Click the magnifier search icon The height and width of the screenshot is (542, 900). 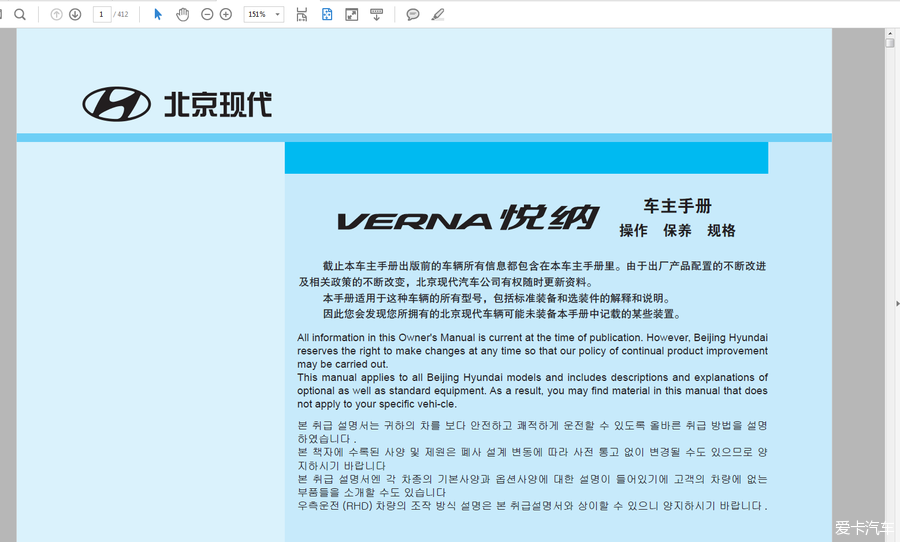pos(20,14)
